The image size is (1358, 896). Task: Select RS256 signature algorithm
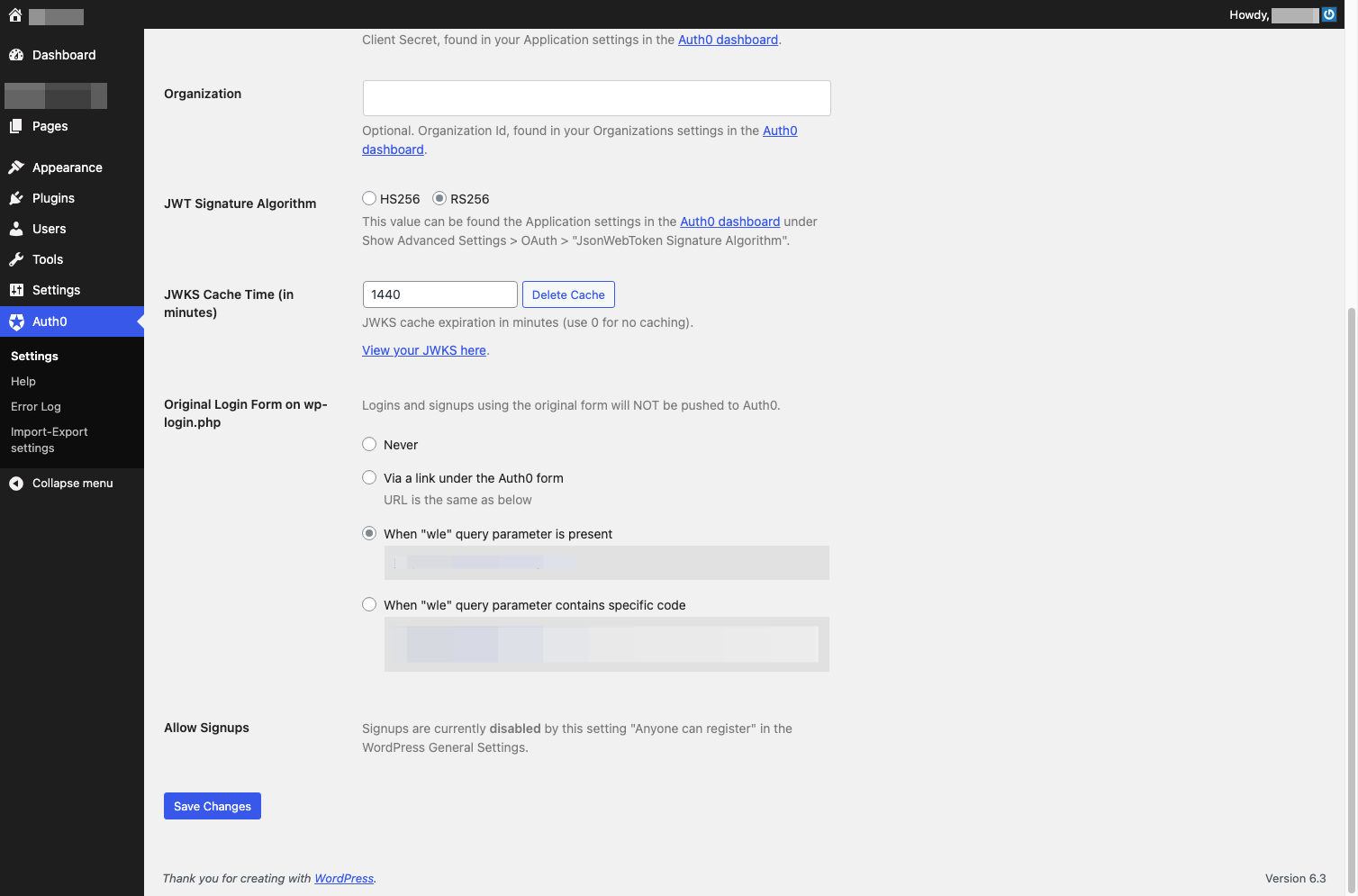pyautogui.click(x=439, y=198)
